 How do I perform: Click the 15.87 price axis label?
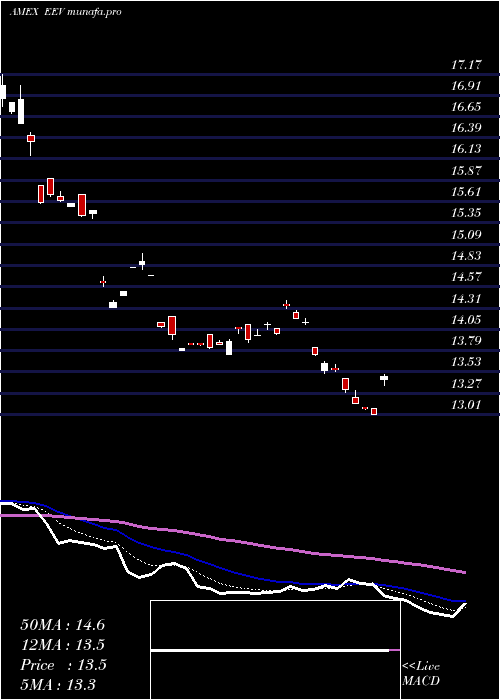467,170
